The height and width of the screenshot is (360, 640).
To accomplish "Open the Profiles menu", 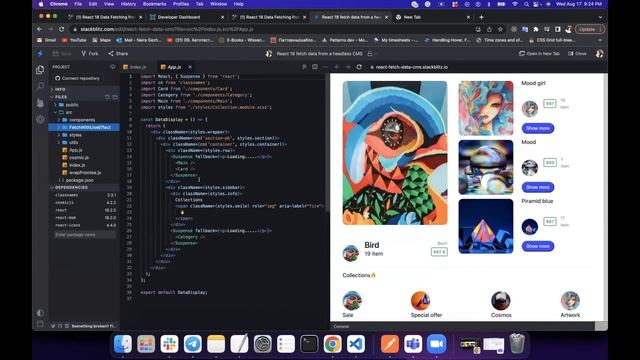I will coord(181,4).
